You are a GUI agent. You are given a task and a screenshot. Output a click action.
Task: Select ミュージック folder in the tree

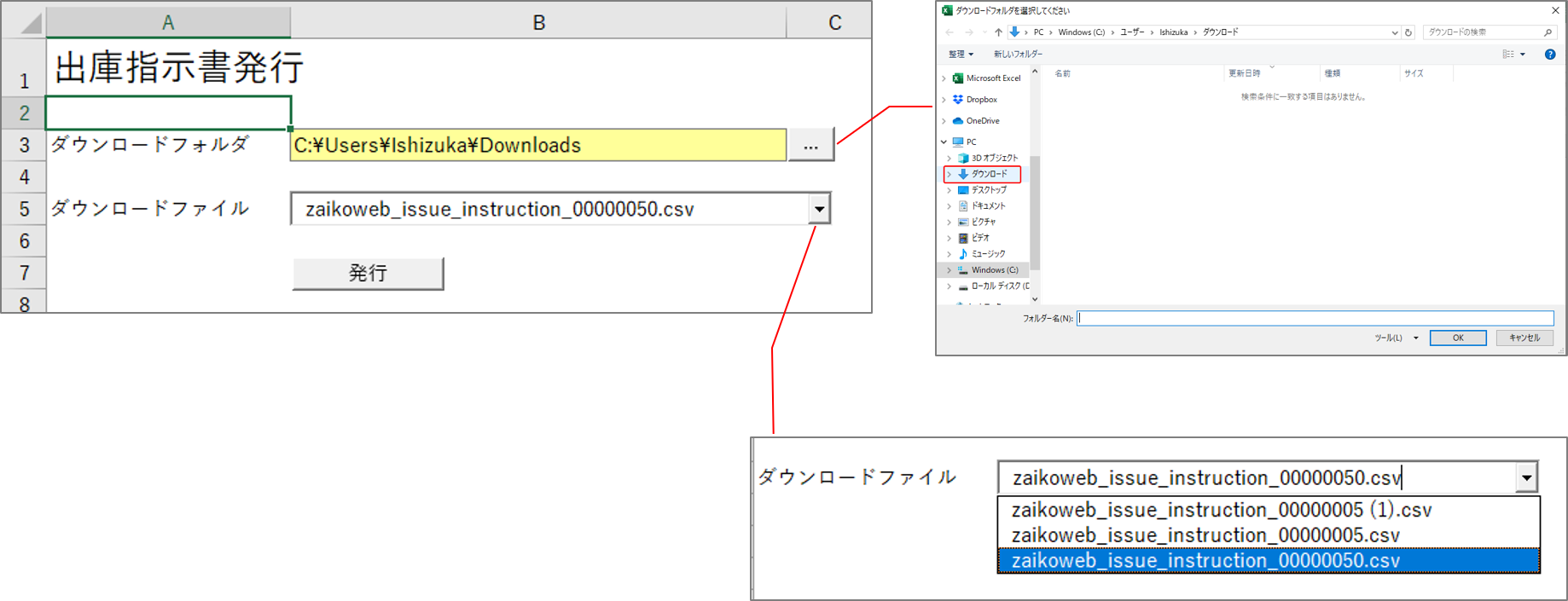coord(988,254)
